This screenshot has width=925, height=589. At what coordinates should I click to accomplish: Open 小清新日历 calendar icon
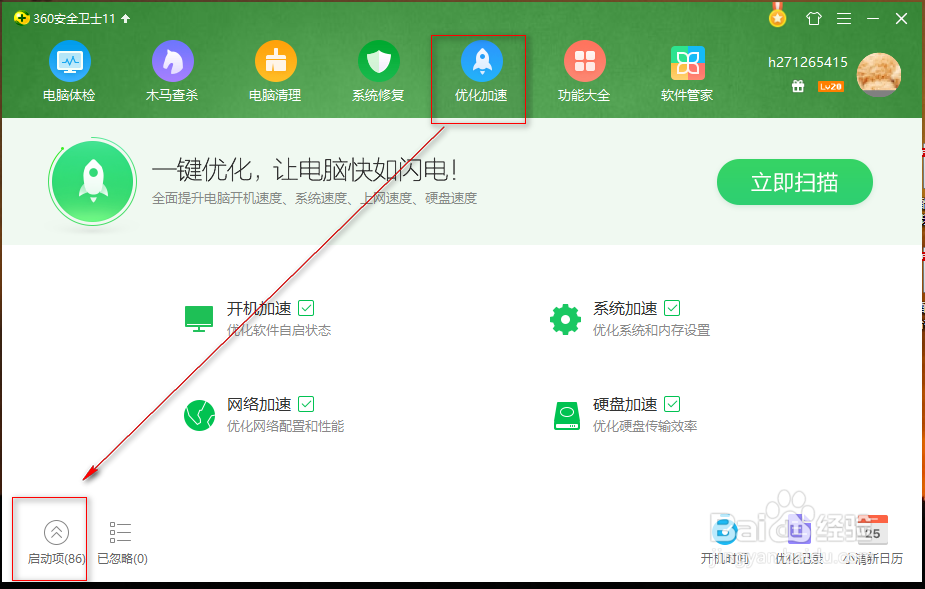coord(872,528)
